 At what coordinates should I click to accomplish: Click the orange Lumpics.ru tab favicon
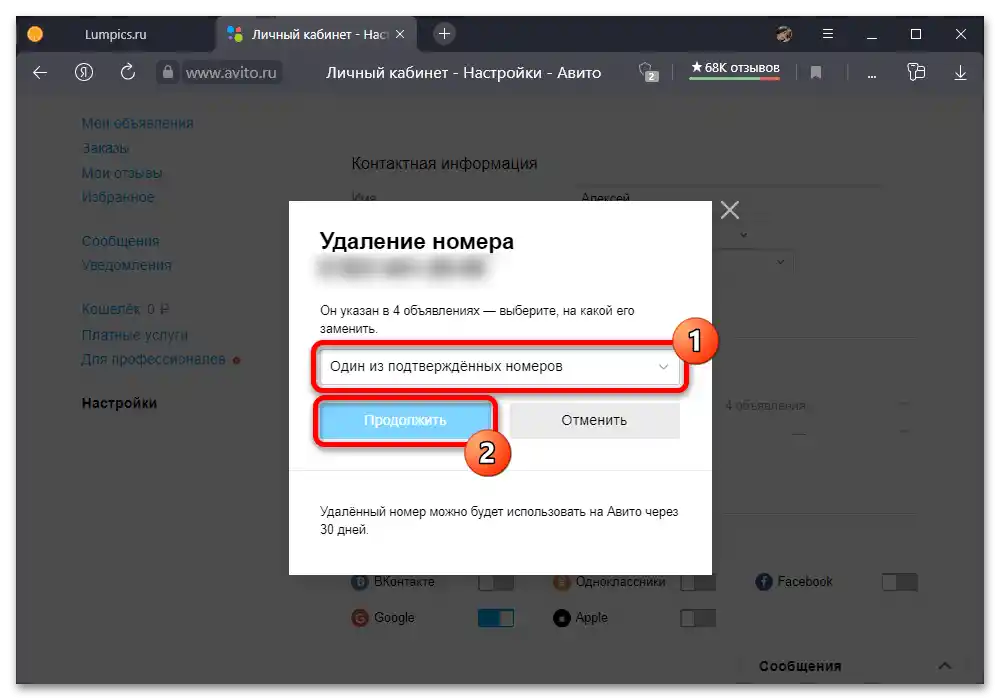click(35, 34)
